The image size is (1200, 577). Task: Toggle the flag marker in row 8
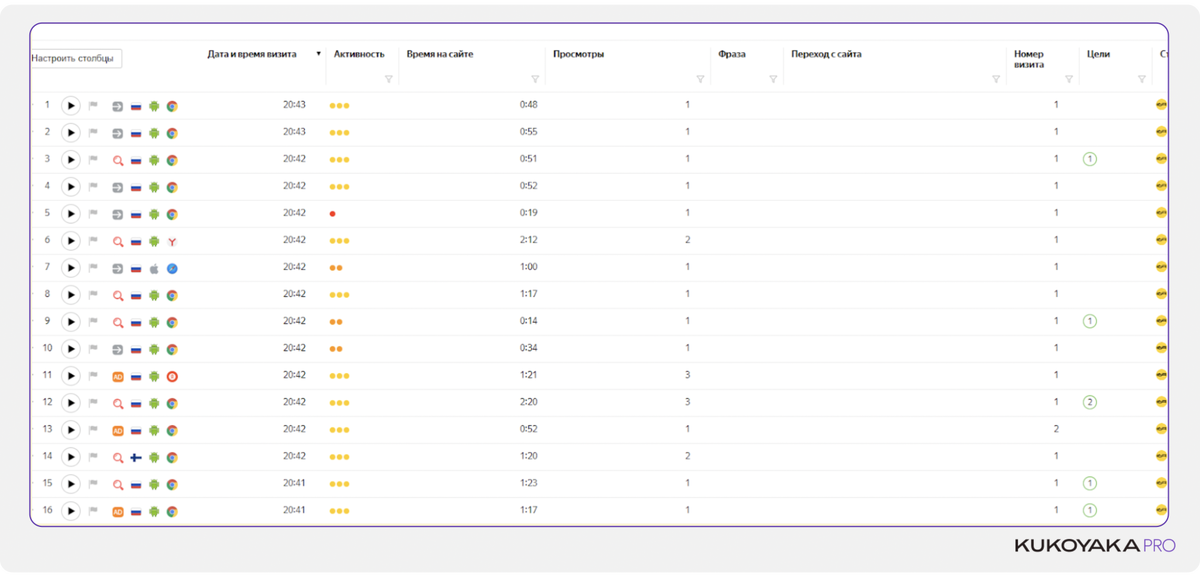(x=94, y=294)
